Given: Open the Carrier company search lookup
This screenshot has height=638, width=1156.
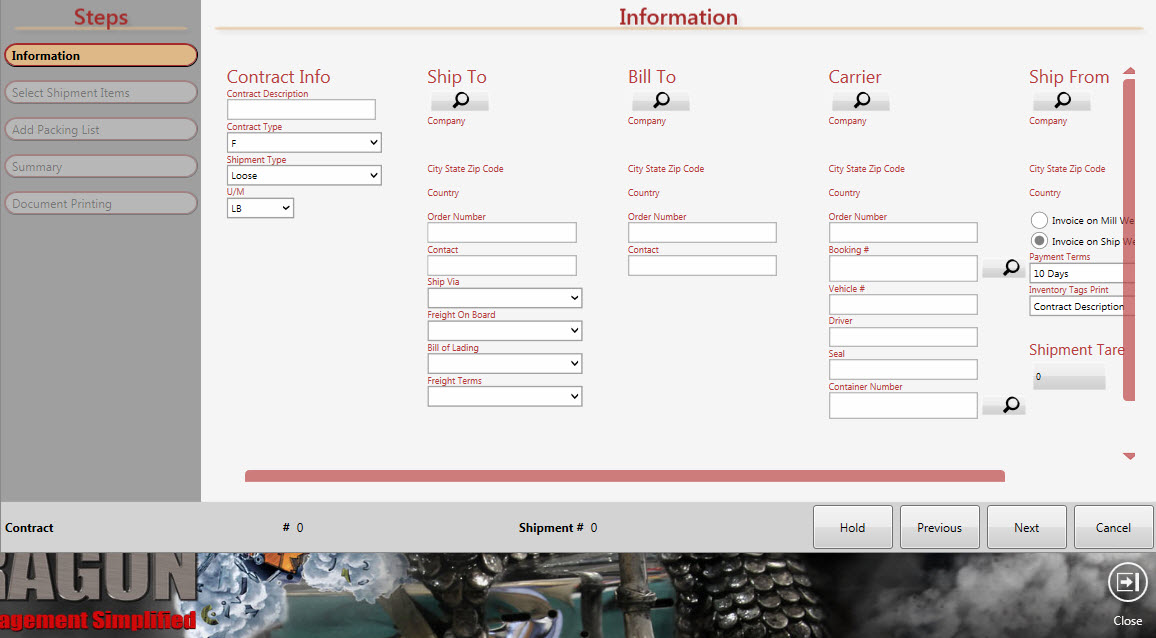Looking at the screenshot, I should click(x=861, y=100).
